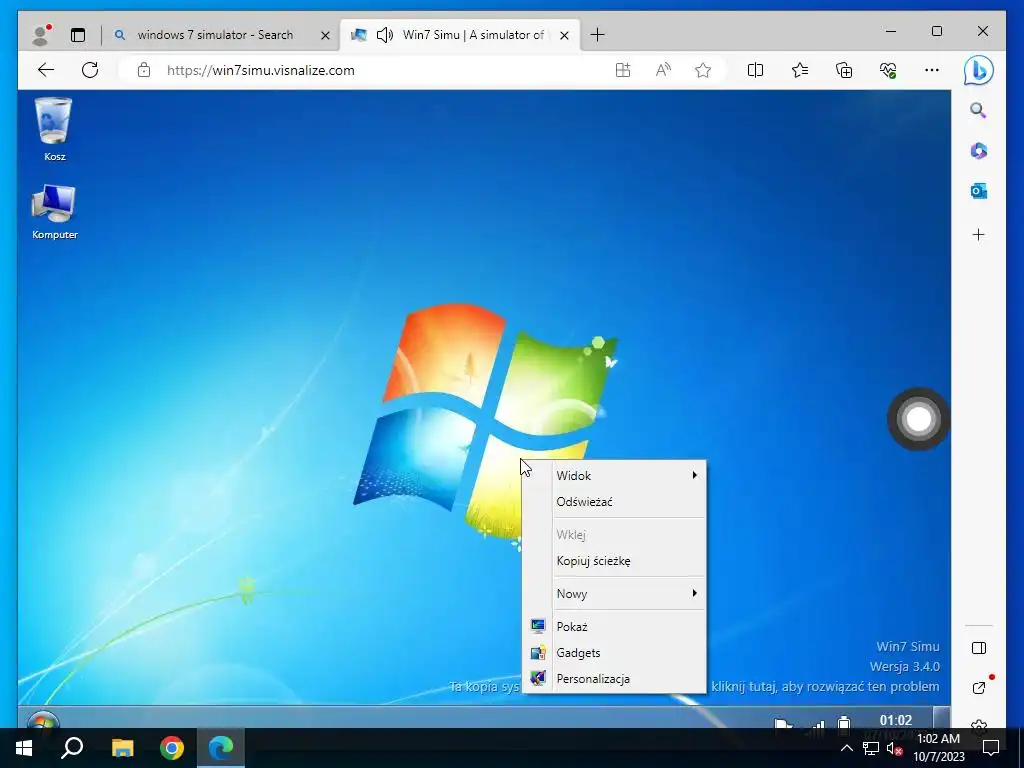Click the floating round assistive button

918,419
